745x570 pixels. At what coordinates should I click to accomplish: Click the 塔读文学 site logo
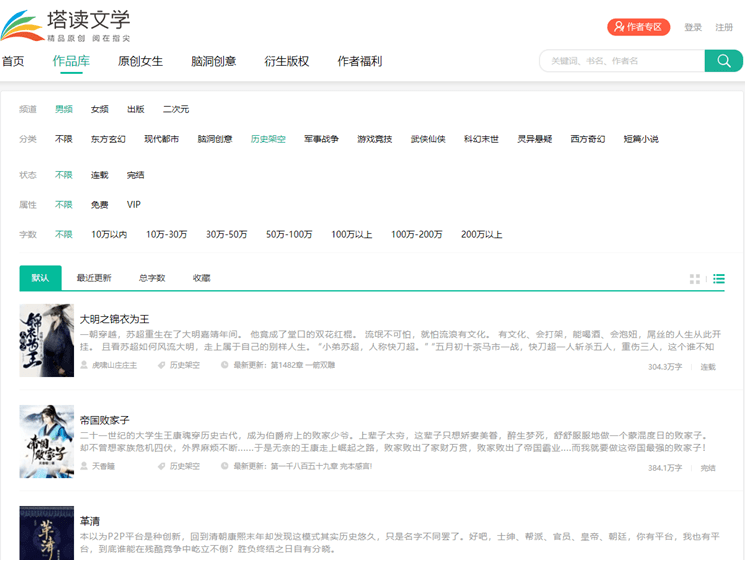(67, 25)
